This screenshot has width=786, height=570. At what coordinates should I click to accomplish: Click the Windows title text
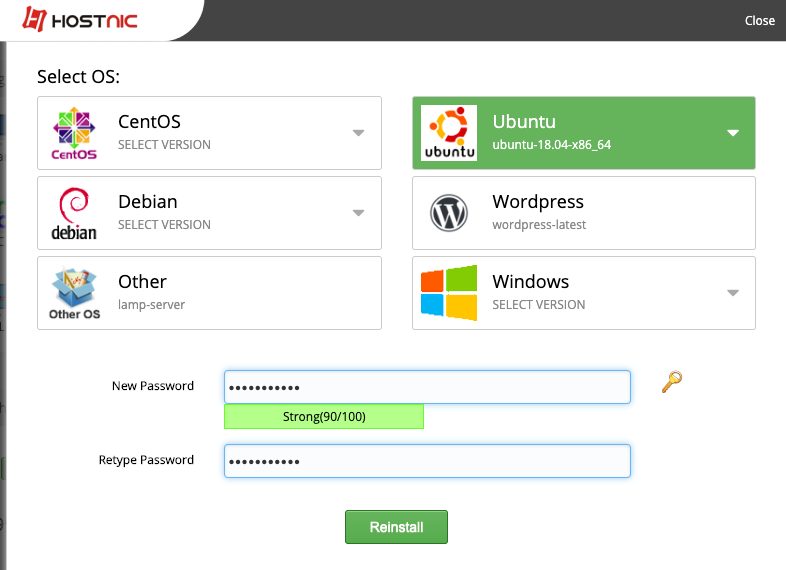[531, 282]
